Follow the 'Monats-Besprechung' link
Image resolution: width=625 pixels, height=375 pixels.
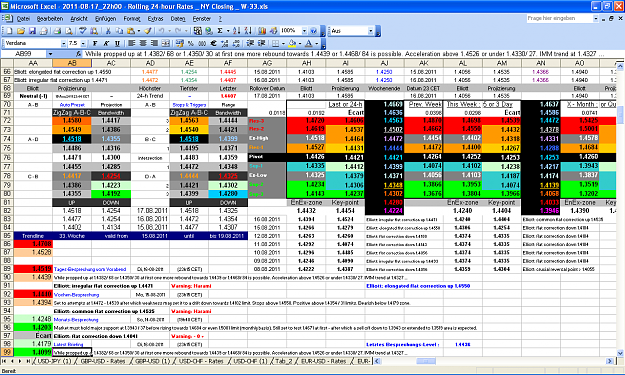click(x=76, y=320)
